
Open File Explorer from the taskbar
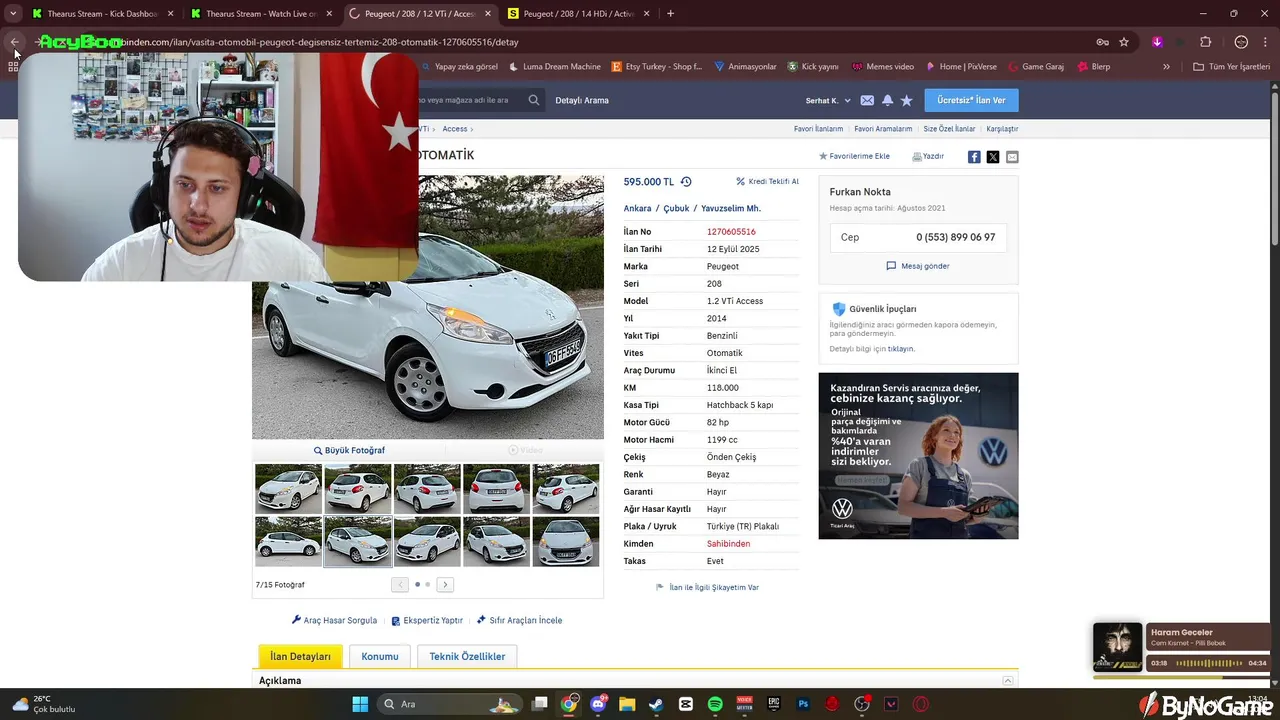pos(627,704)
